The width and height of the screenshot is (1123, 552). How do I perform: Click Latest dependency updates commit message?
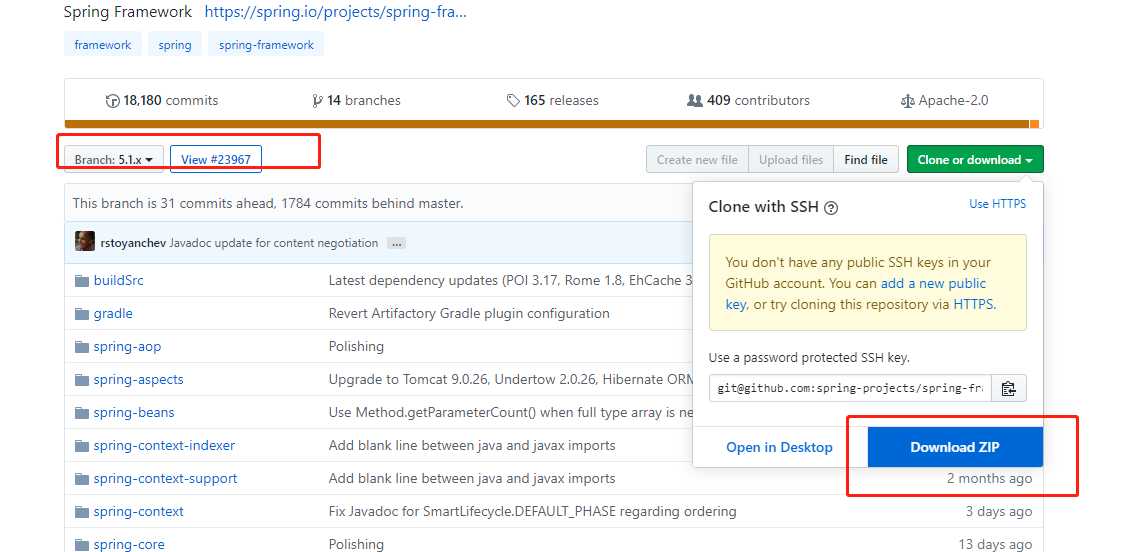[x=510, y=281]
